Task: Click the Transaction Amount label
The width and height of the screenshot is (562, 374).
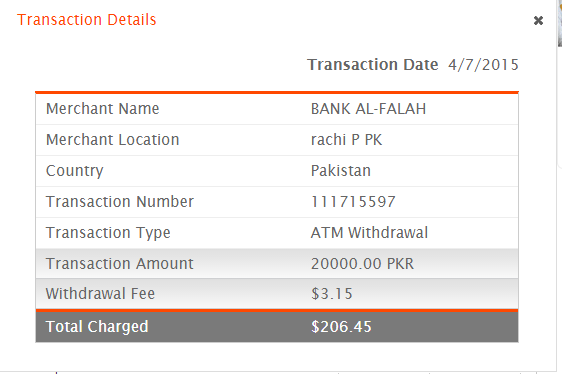Action: pos(120,264)
